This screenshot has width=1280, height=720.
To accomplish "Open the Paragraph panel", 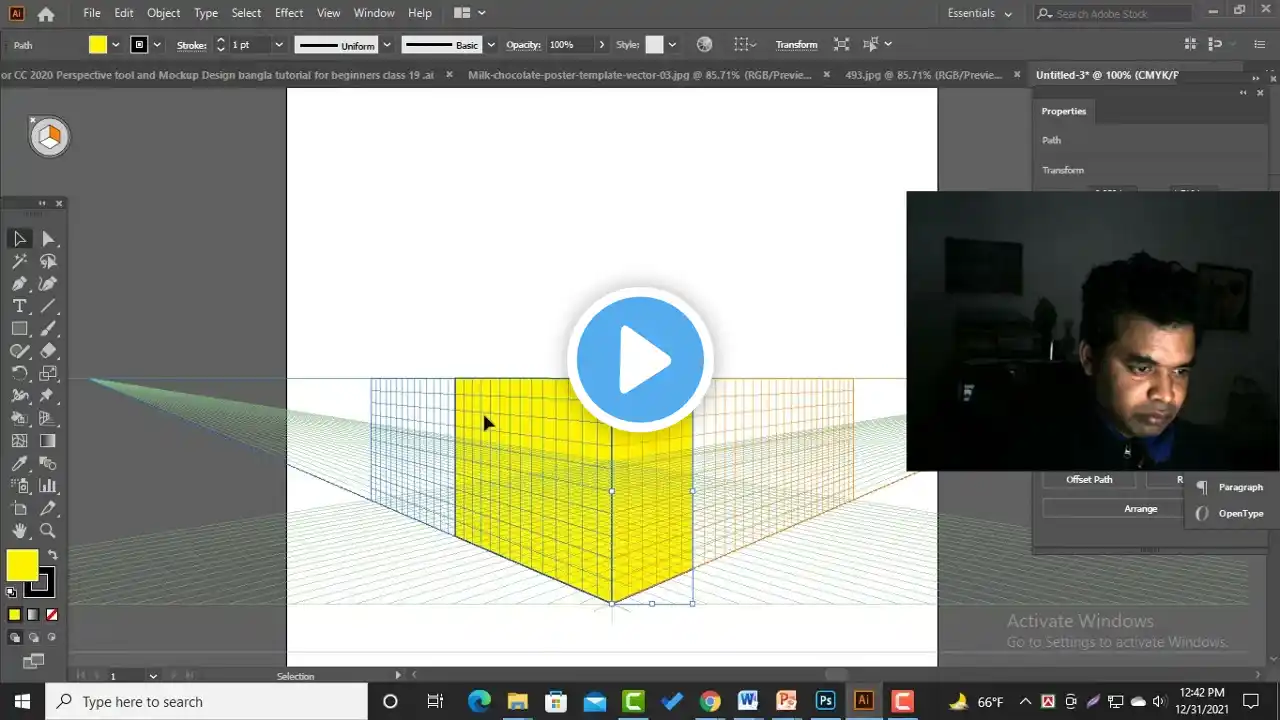I will (1229, 487).
